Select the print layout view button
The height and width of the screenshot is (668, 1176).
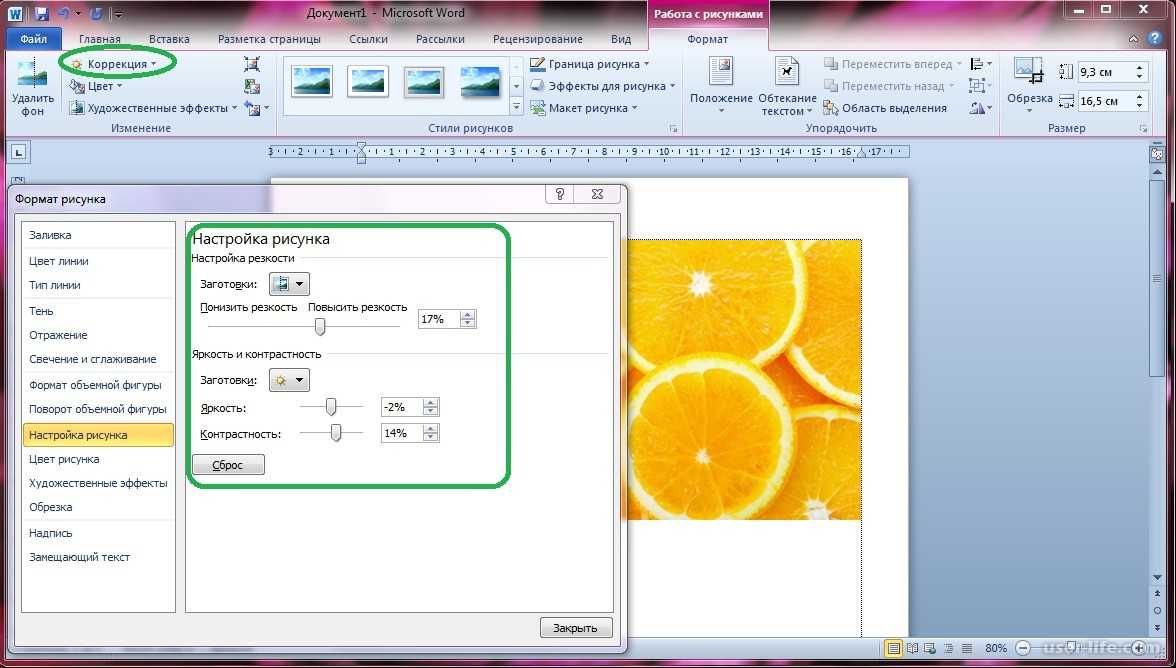coord(893,648)
